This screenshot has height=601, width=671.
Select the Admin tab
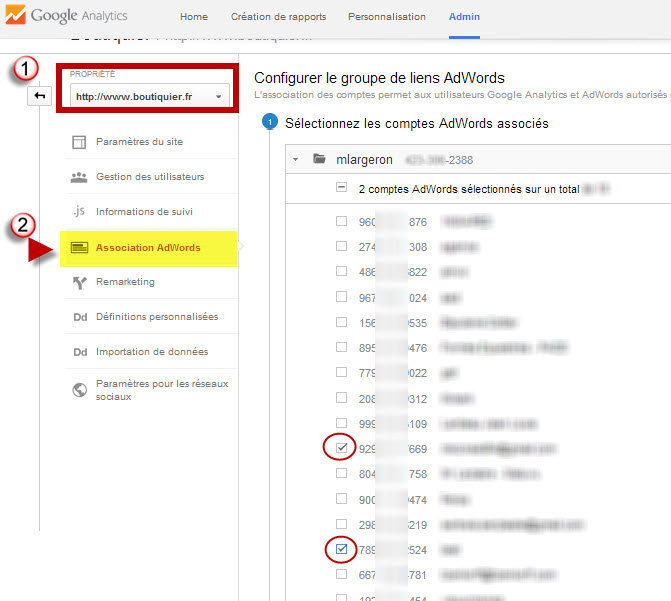coord(464,17)
